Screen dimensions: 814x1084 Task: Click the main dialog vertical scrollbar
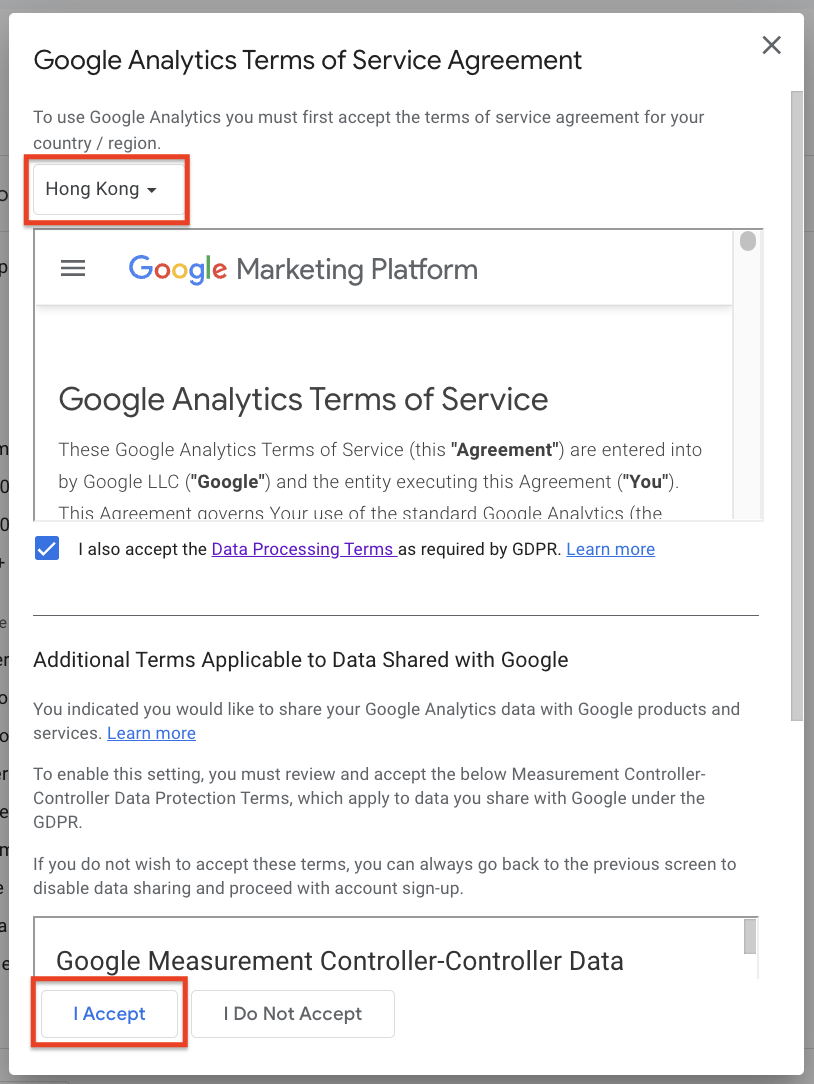797,406
